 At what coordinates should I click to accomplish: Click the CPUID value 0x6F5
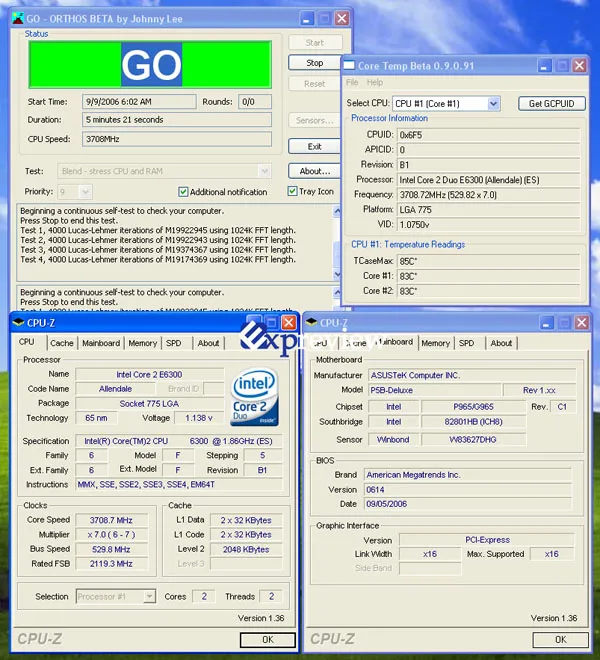(x=488, y=135)
